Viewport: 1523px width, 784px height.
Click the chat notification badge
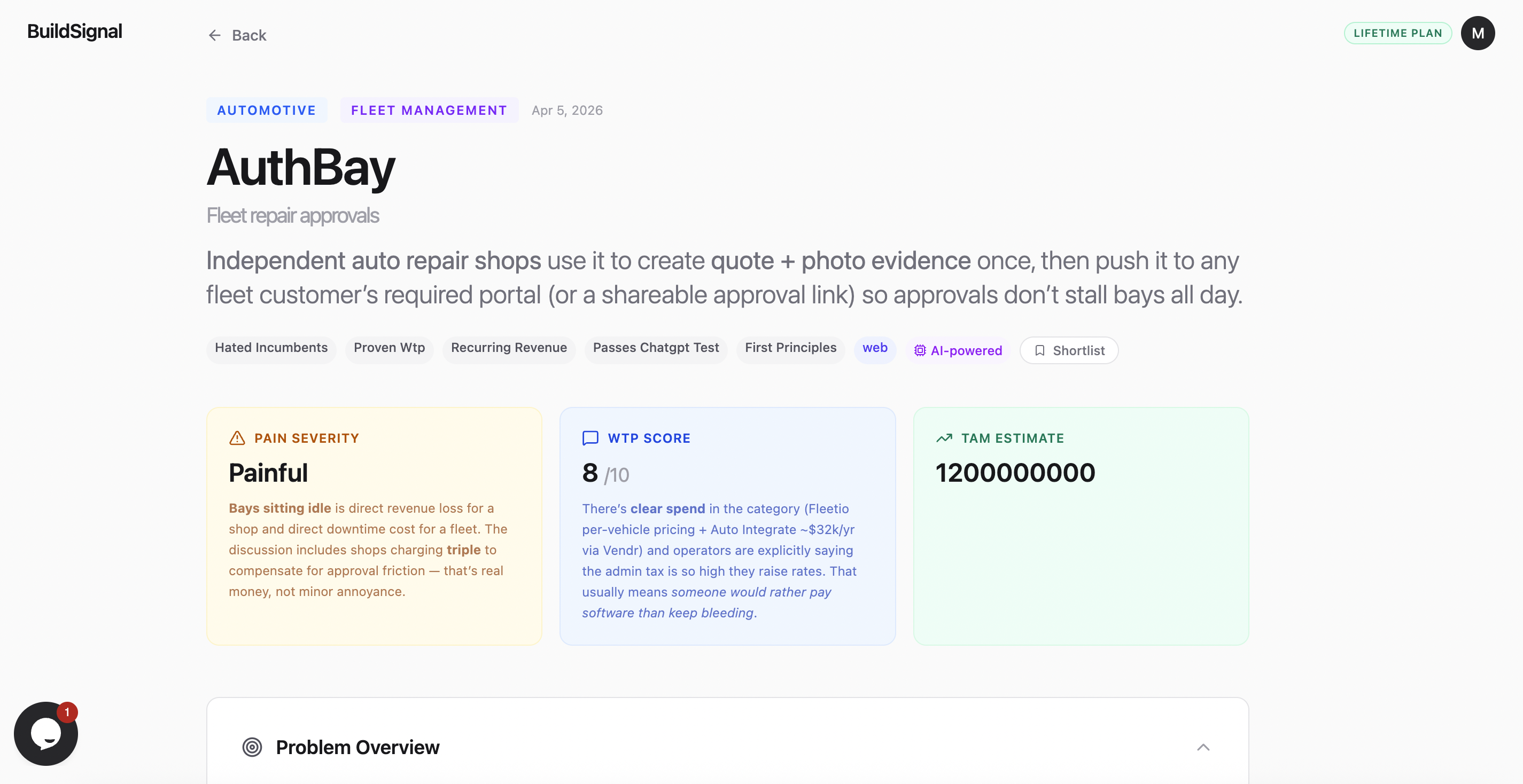(x=67, y=712)
